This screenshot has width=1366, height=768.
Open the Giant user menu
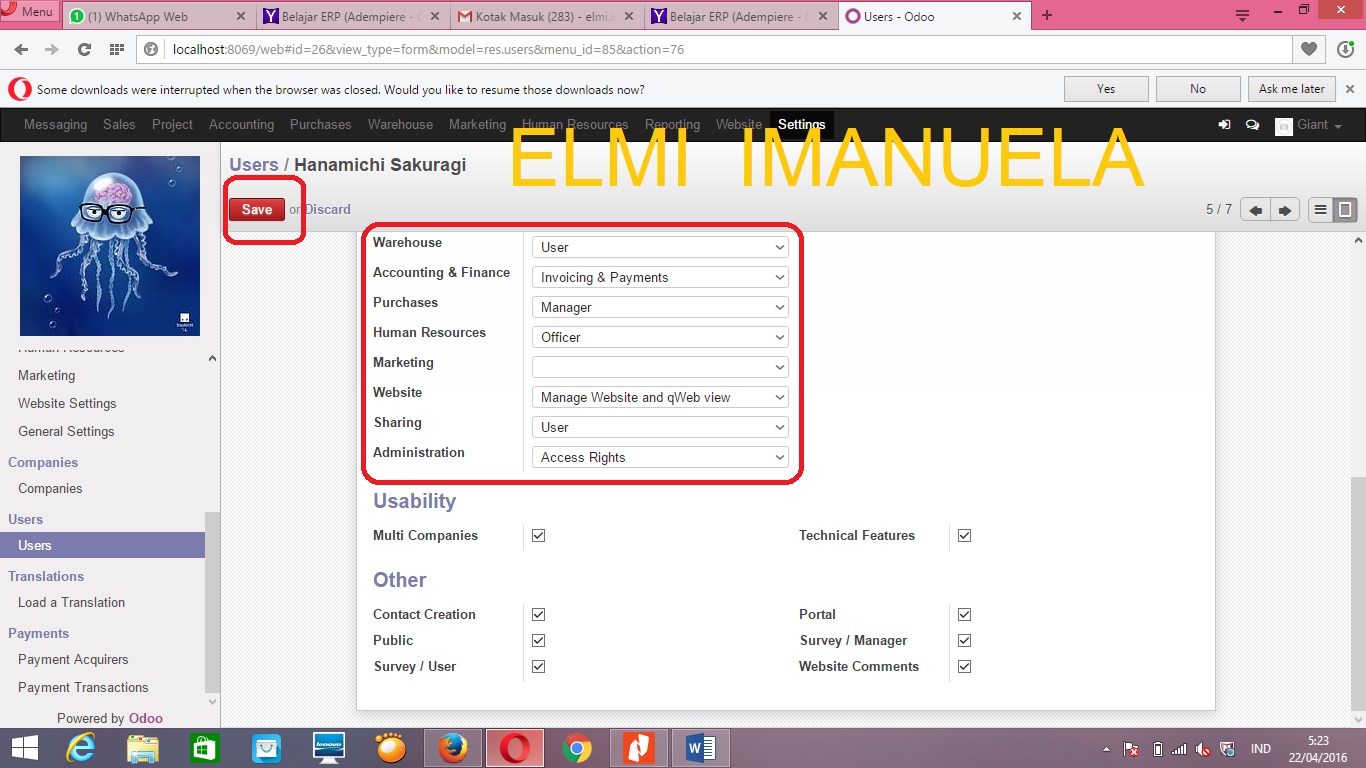(x=1309, y=125)
